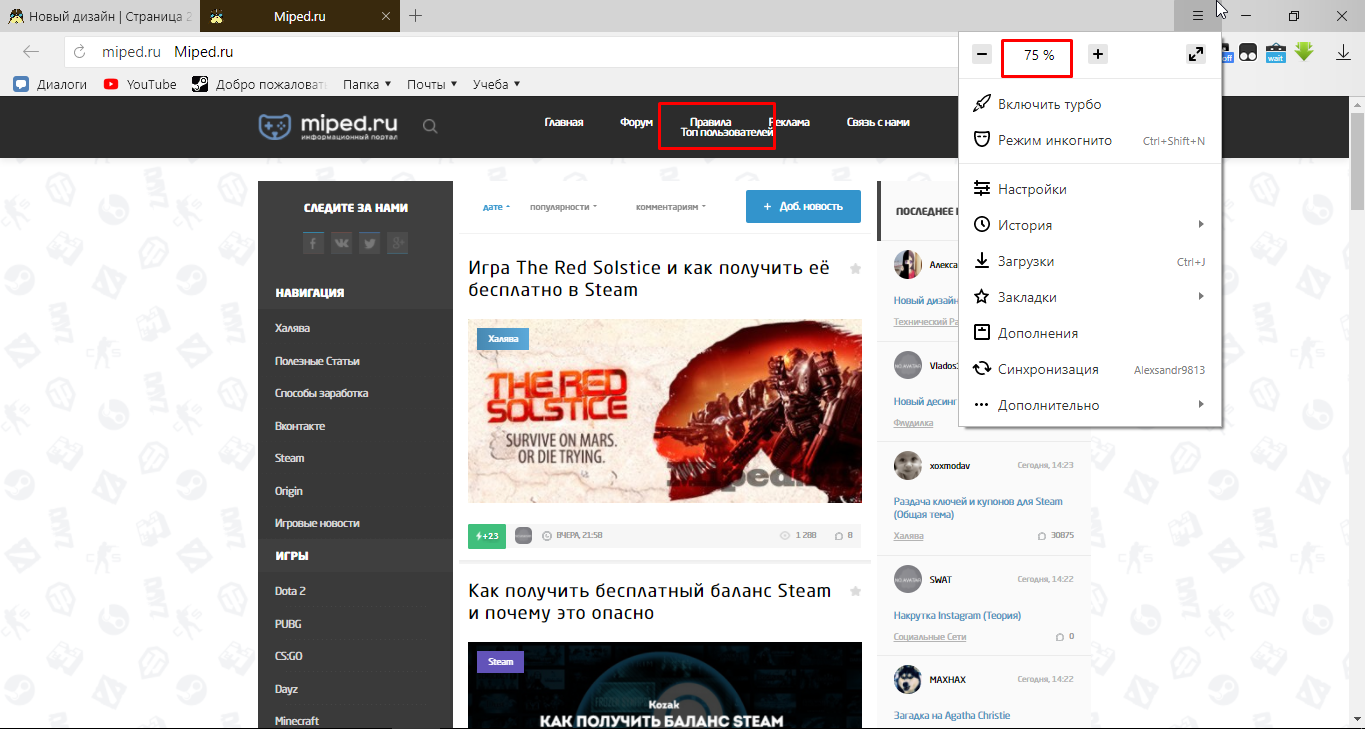Open The Red Solstice article title
Viewport: 1365px width, 729px height.
point(649,279)
